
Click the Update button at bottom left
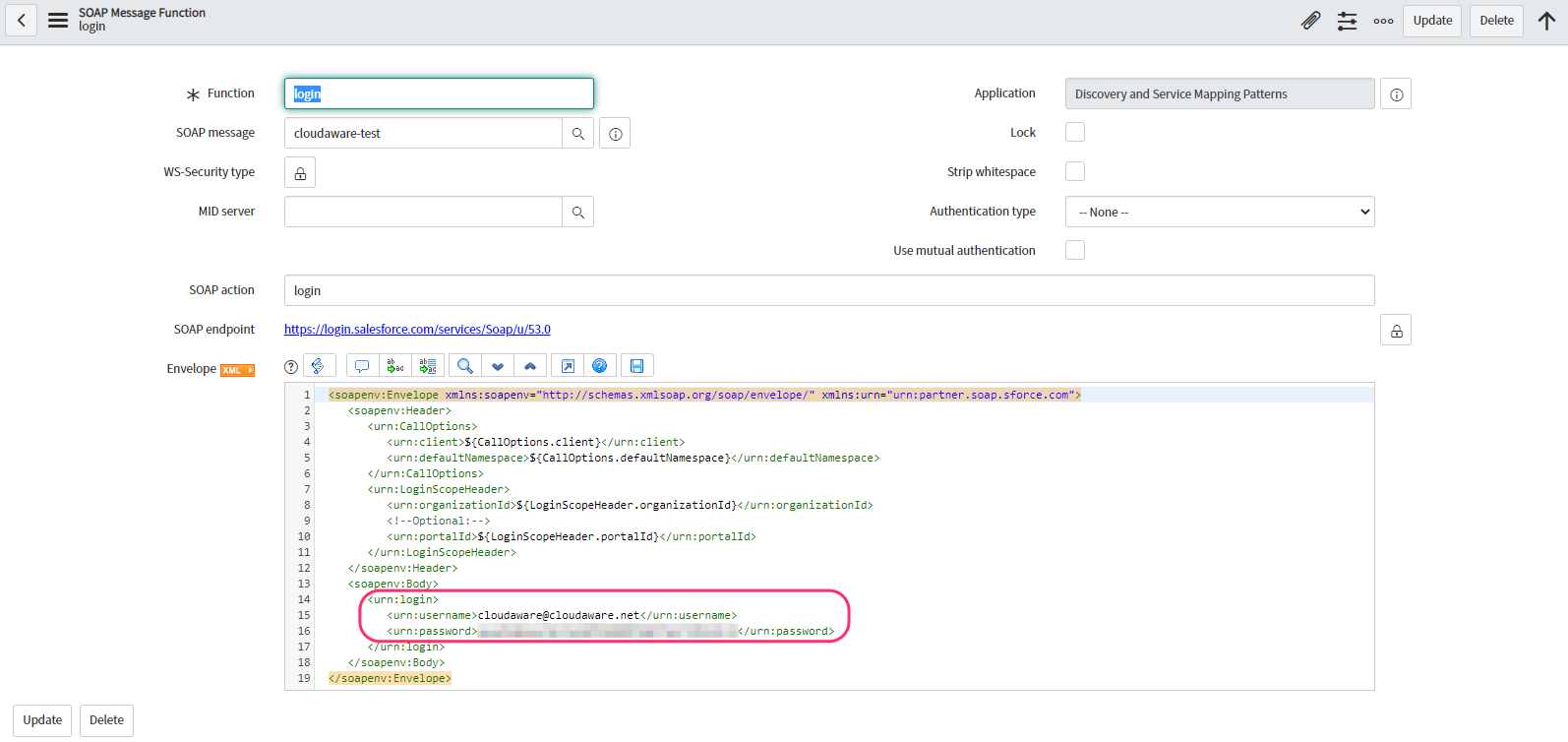coord(42,720)
